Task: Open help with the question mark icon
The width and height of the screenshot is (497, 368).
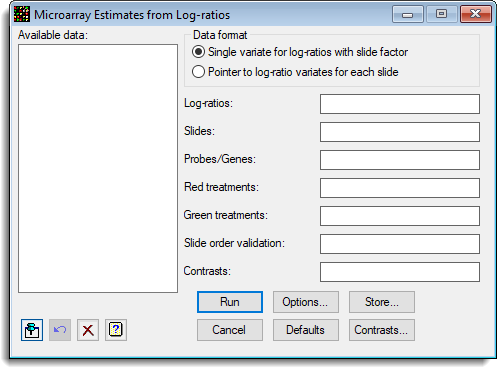Action: click(x=116, y=330)
